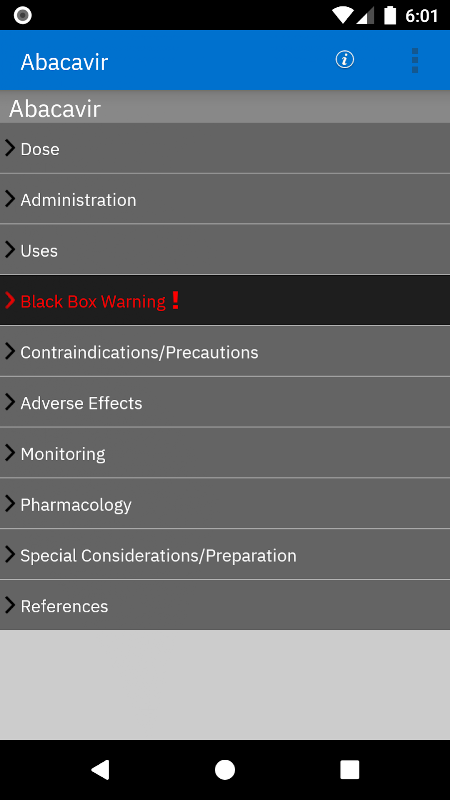Viewport: 450px width, 800px height.
Task: Expand the References section
Action: coord(225,605)
